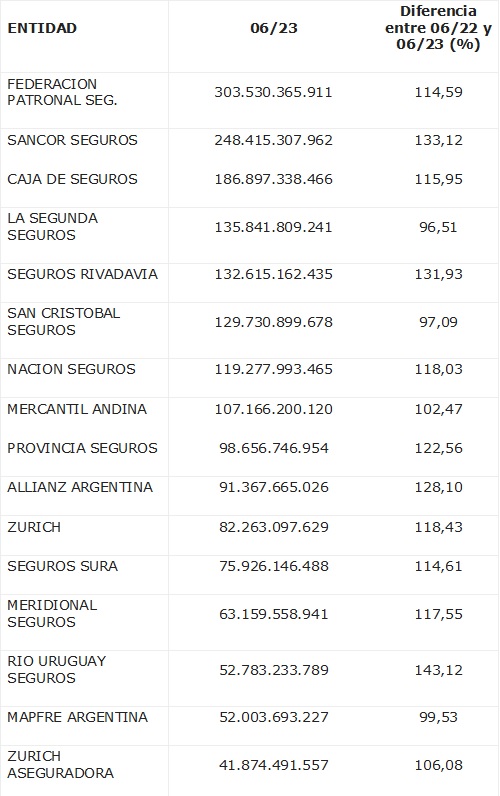Select the SANCOR SEGUROS entity name
Viewport: 500px width, 796px height.
point(73,140)
